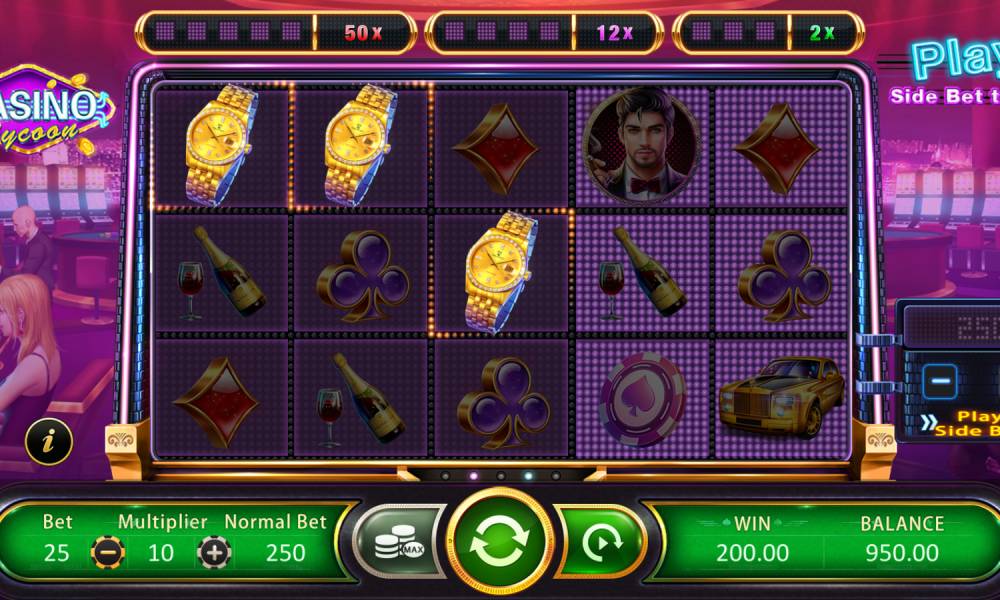Click the tycoon man portrait symbol

click(x=642, y=145)
